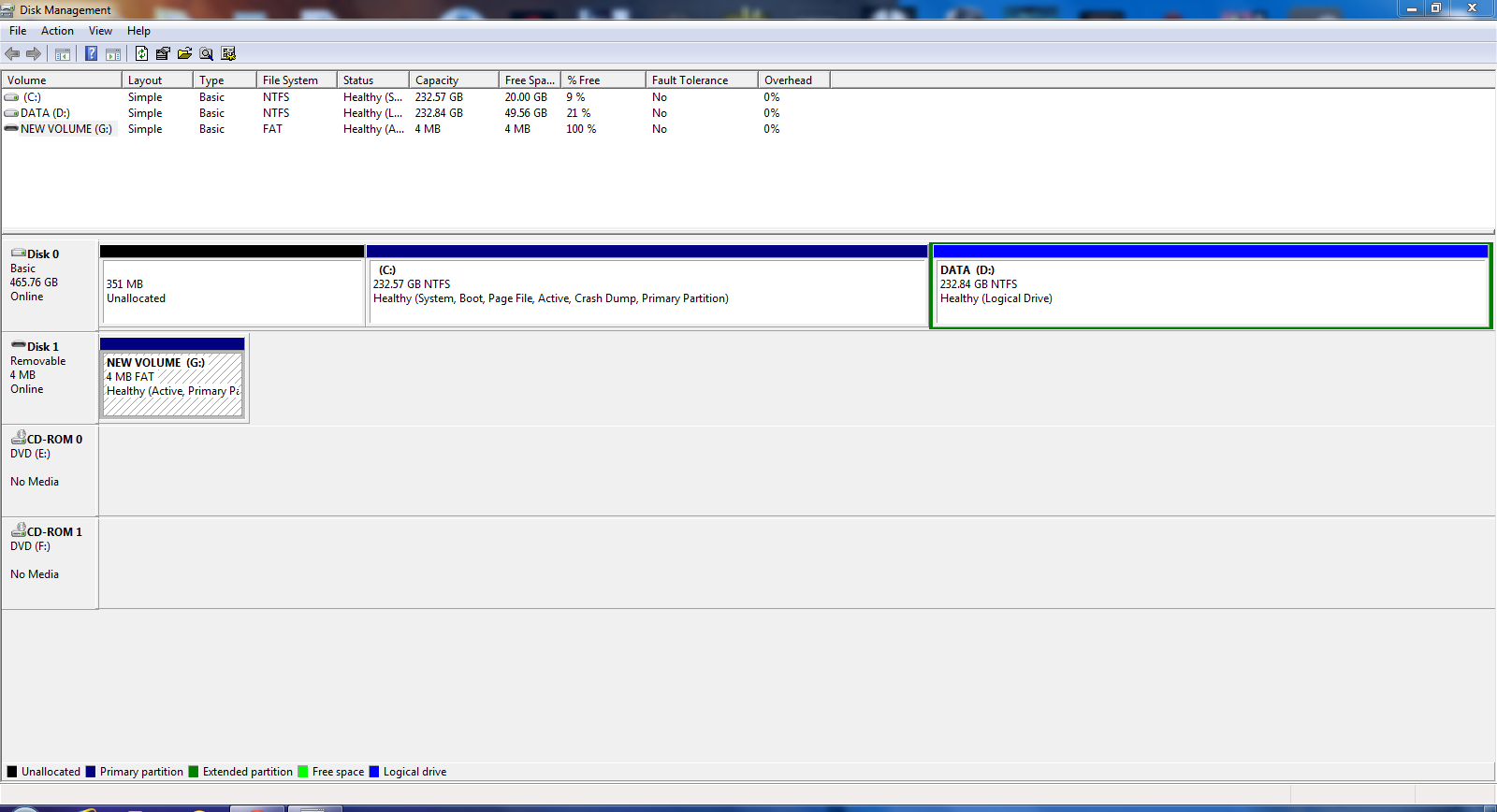Screen dimensions: 1497x812
Task: Open the Help menu
Action: pyautogui.click(x=138, y=31)
